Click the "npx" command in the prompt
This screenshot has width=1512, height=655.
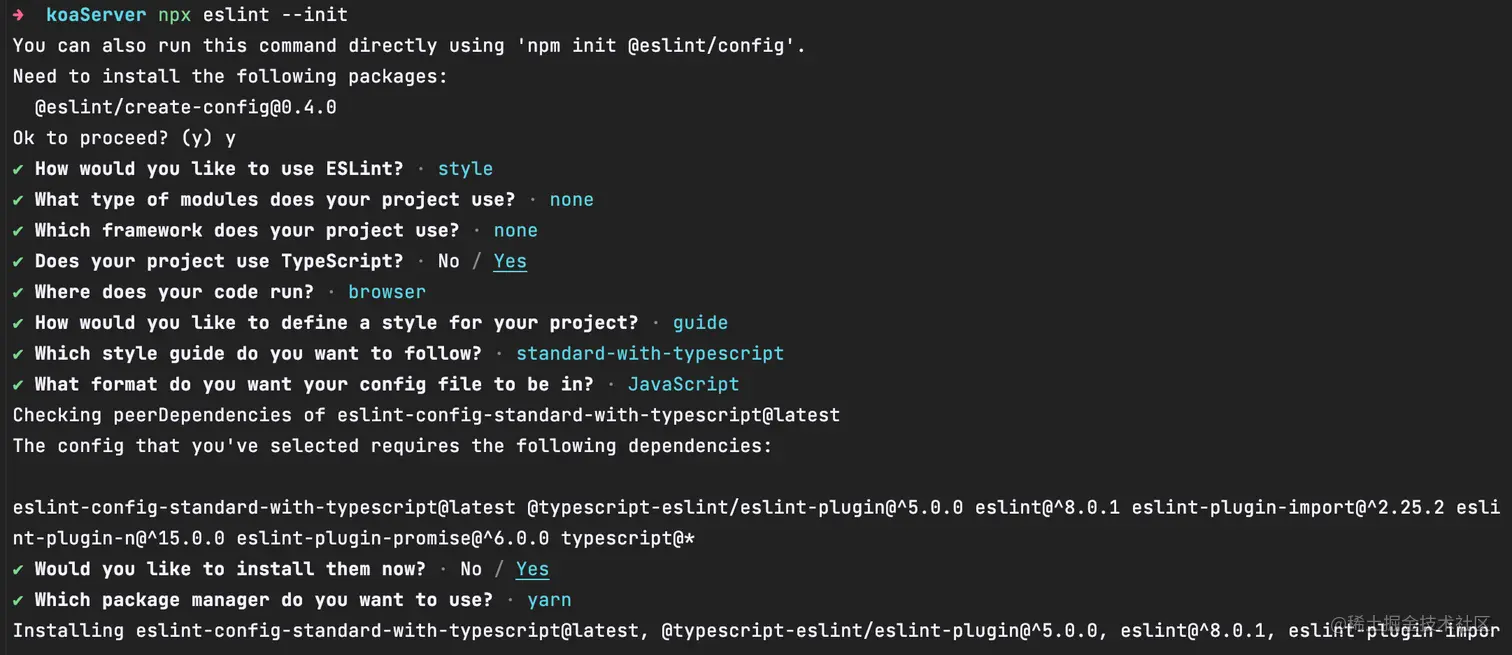click(x=174, y=15)
